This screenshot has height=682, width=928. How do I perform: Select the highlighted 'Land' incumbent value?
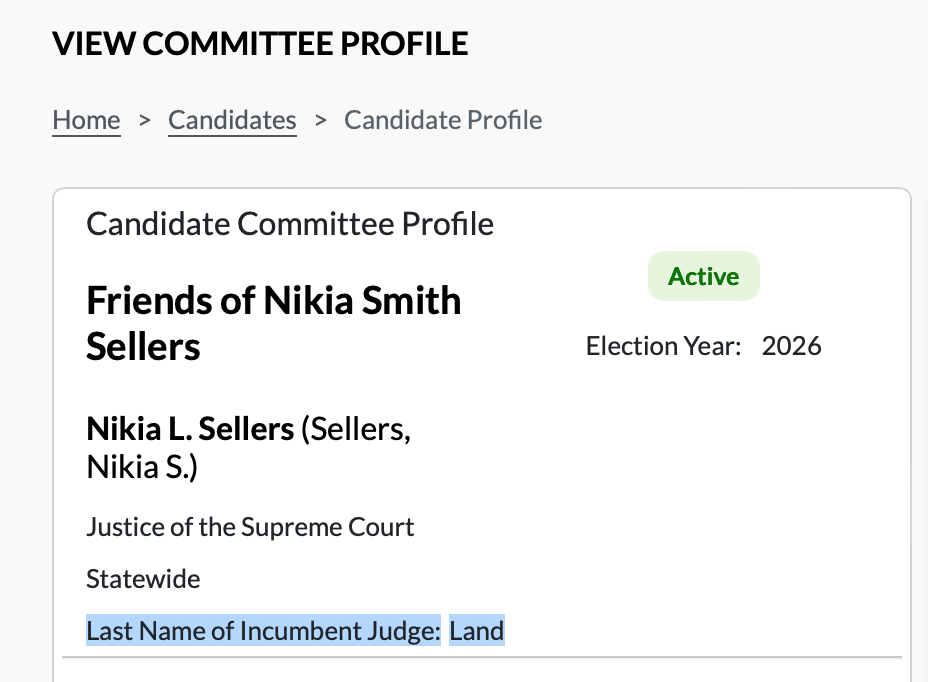coord(477,632)
